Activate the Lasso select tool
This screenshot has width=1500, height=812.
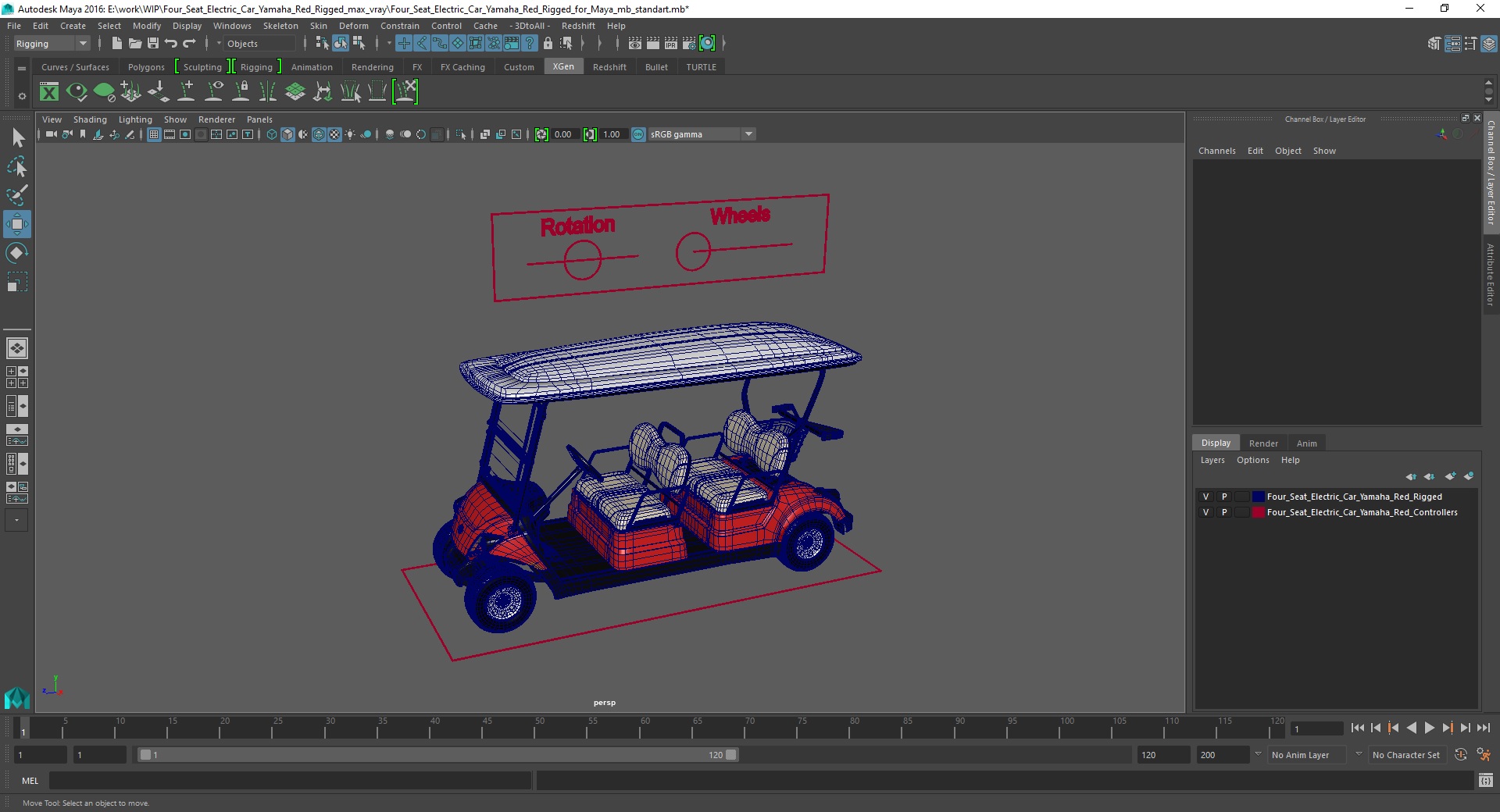[x=17, y=167]
